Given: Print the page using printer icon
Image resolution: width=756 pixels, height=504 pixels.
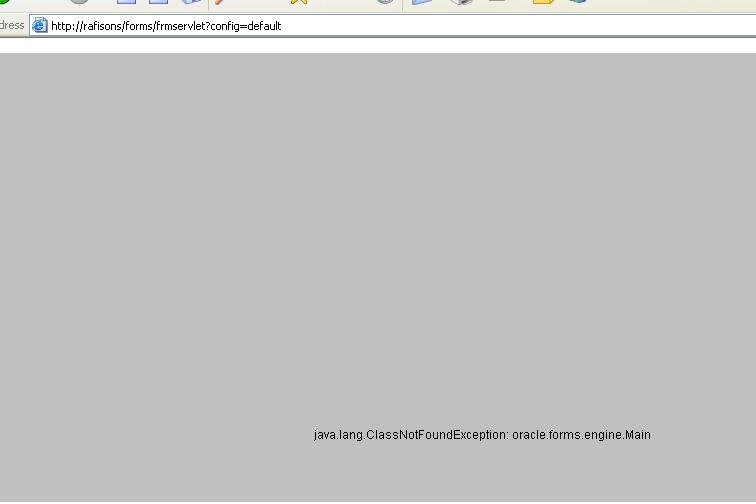Looking at the screenshot, I should [461, 2].
